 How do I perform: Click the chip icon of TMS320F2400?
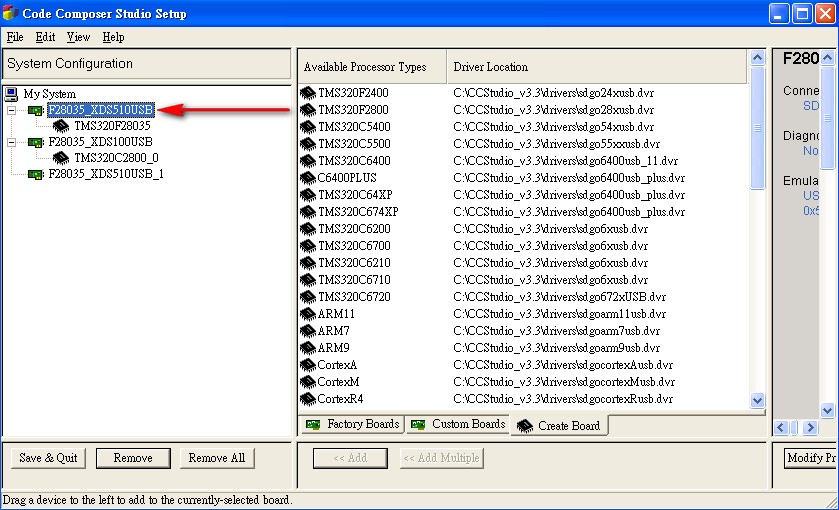308,93
